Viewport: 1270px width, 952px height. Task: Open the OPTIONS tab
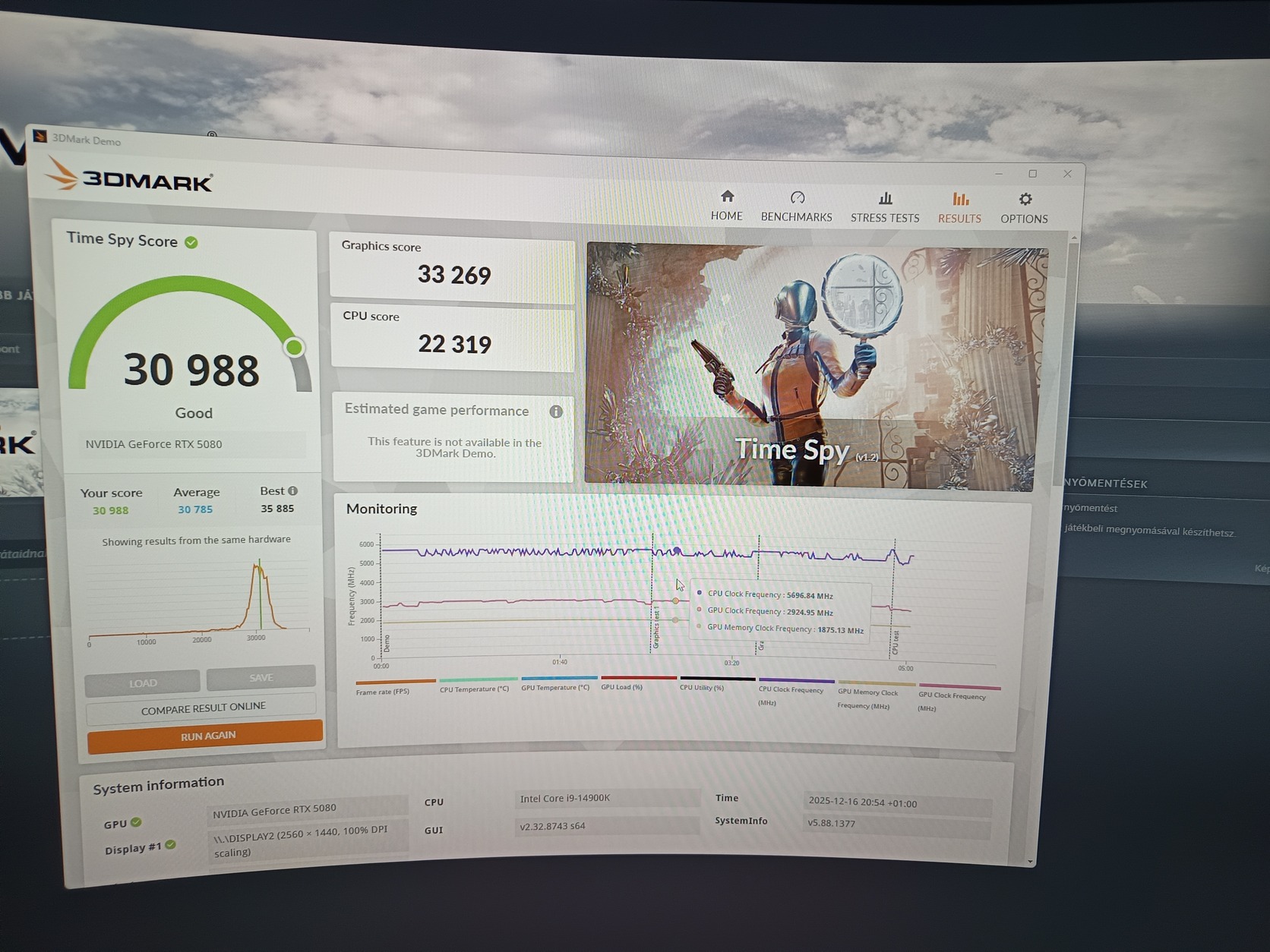click(1024, 209)
